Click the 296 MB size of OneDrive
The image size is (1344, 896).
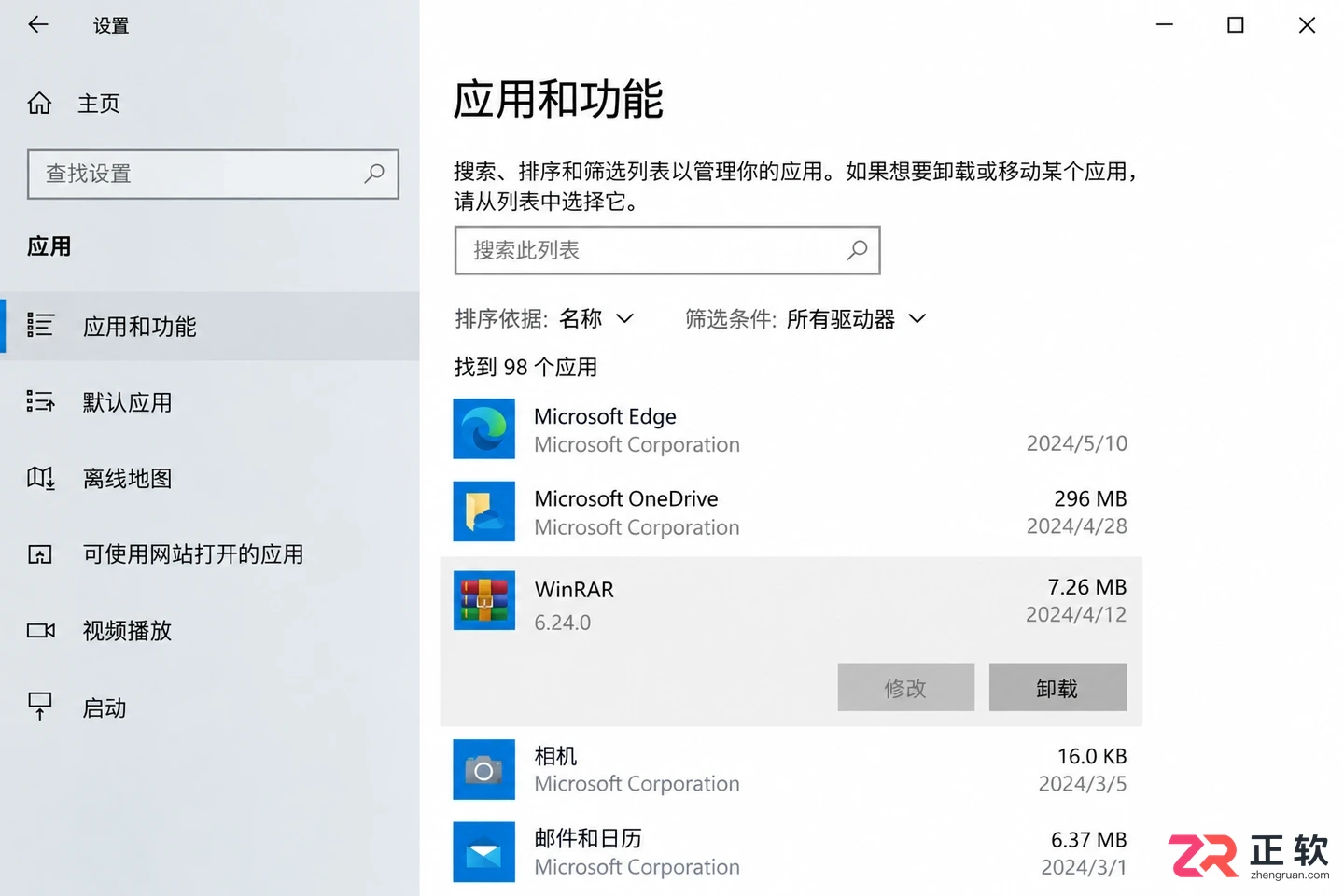(1090, 498)
